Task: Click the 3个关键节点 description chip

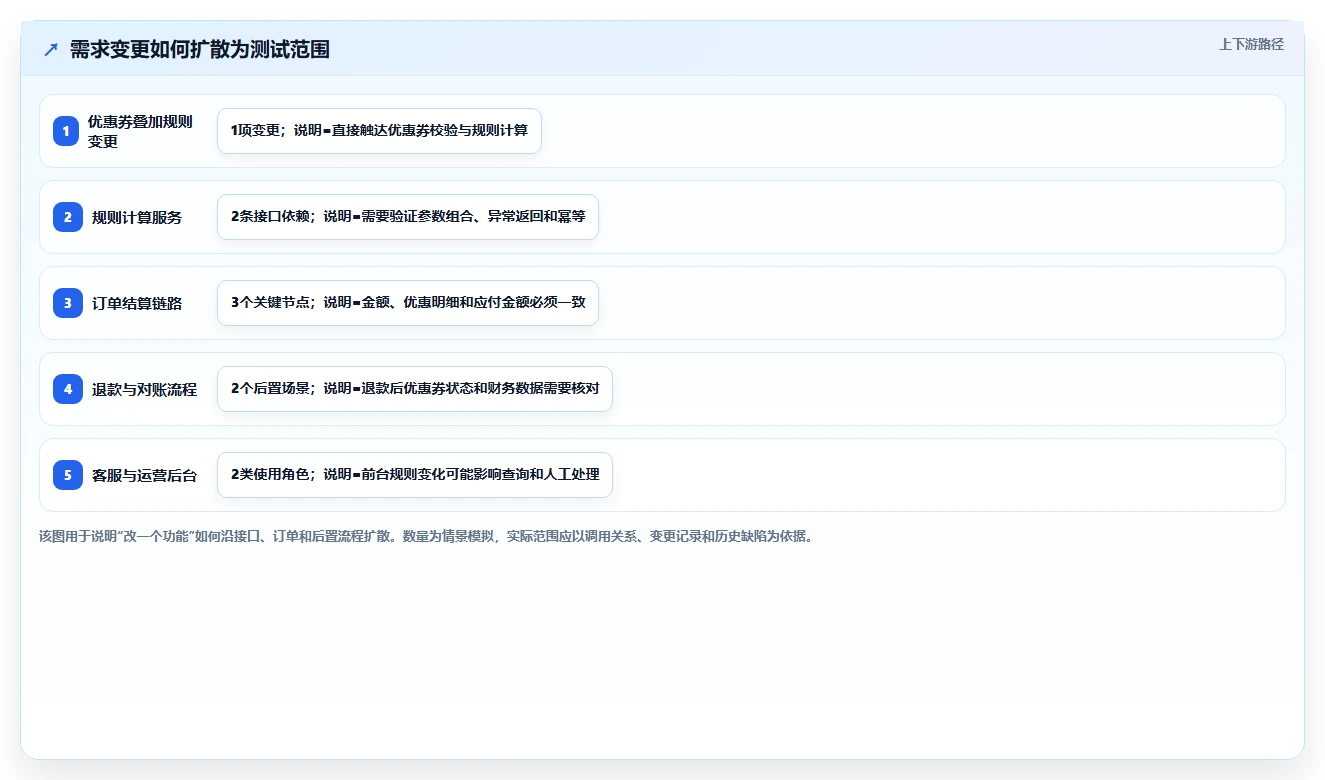Action: click(408, 303)
